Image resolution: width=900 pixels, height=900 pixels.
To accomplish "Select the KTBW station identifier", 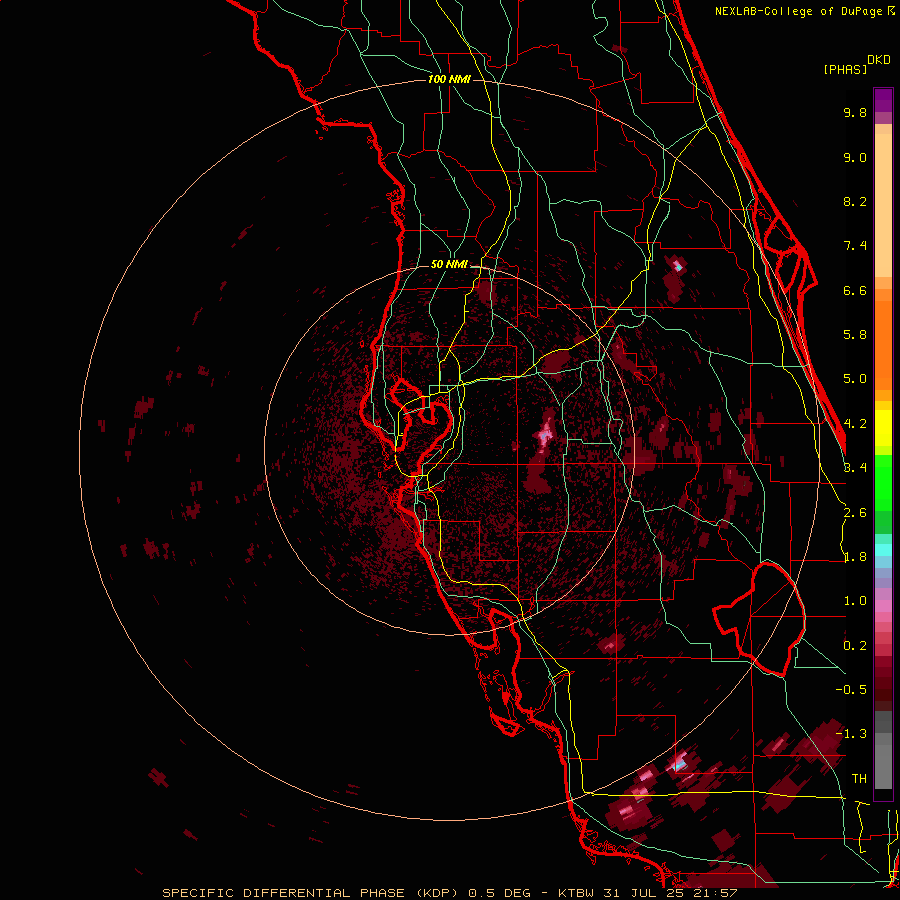I will [574, 893].
